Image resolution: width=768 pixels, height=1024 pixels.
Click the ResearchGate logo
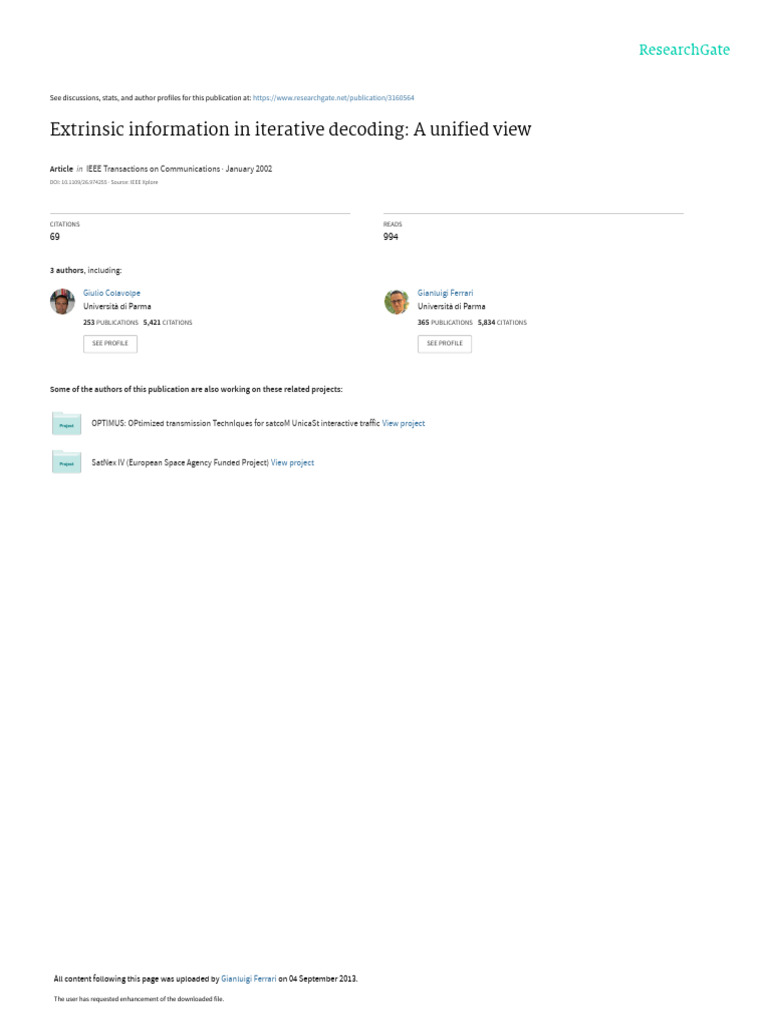(x=684, y=50)
